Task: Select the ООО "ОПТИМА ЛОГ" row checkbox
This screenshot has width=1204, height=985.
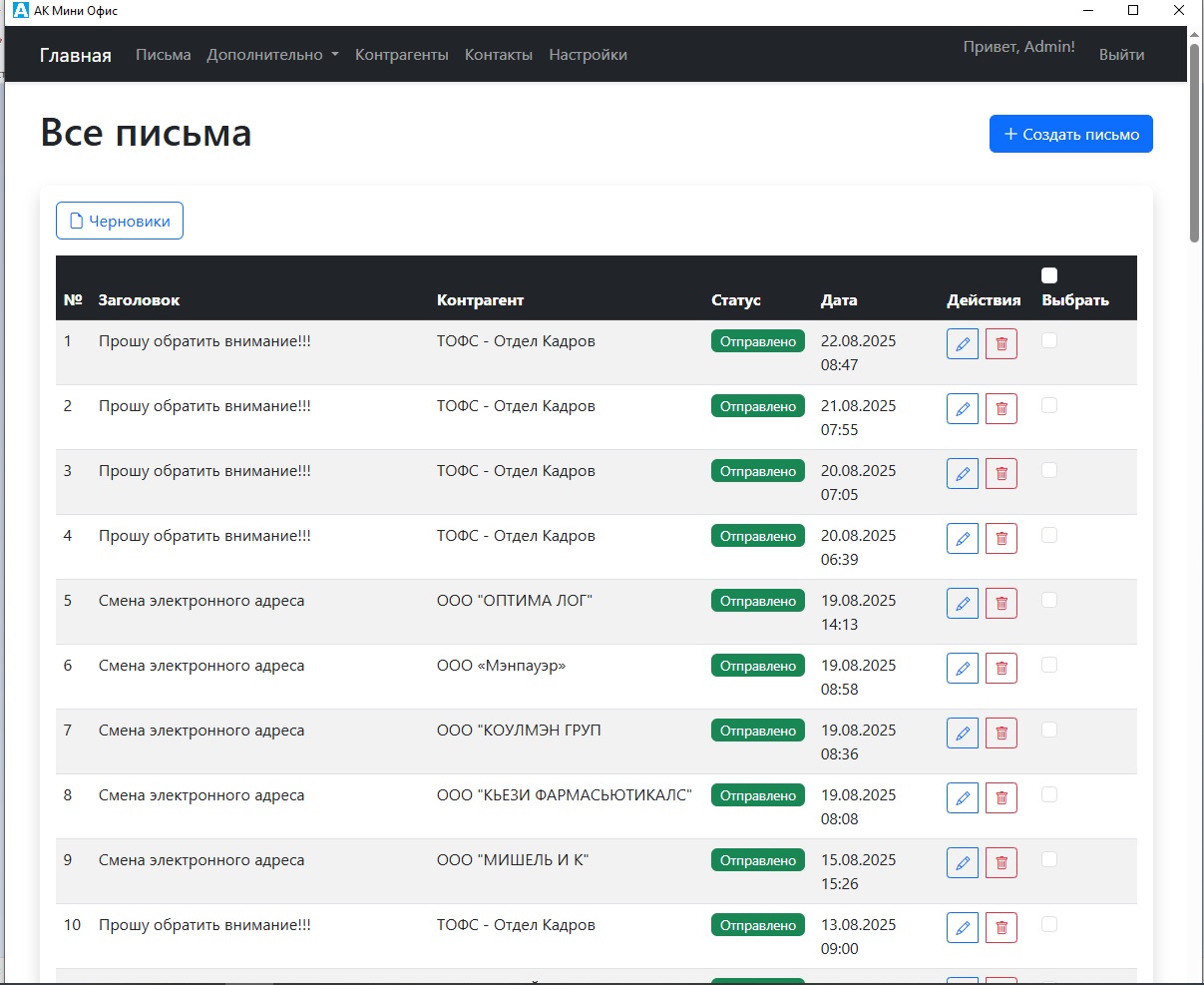Action: (x=1049, y=600)
